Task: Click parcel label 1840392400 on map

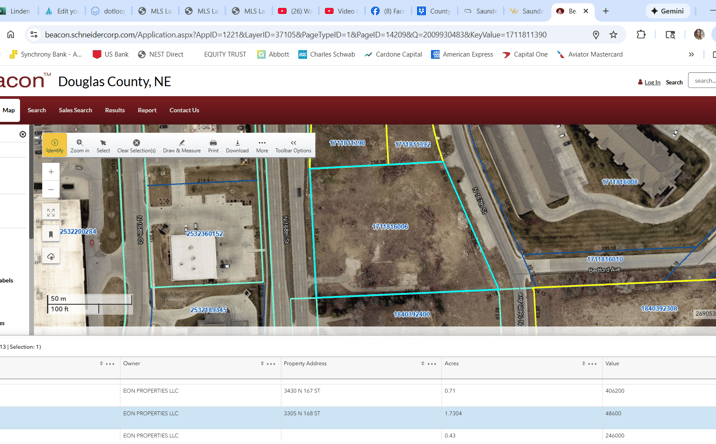Action: (412, 314)
